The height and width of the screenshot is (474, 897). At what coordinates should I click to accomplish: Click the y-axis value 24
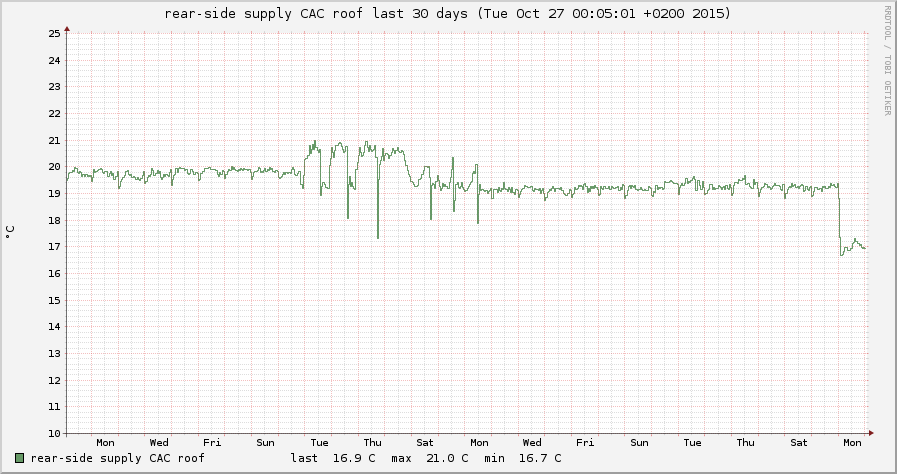[x=54, y=60]
